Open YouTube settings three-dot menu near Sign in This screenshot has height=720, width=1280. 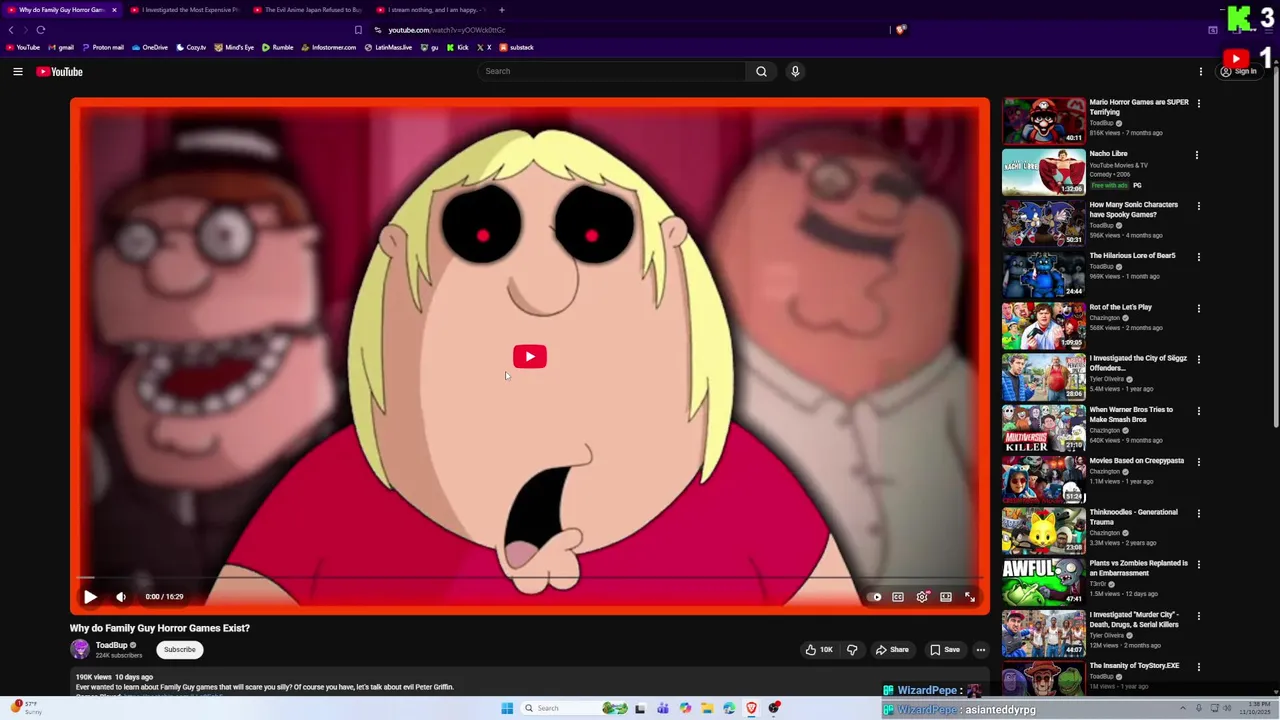click(1201, 71)
